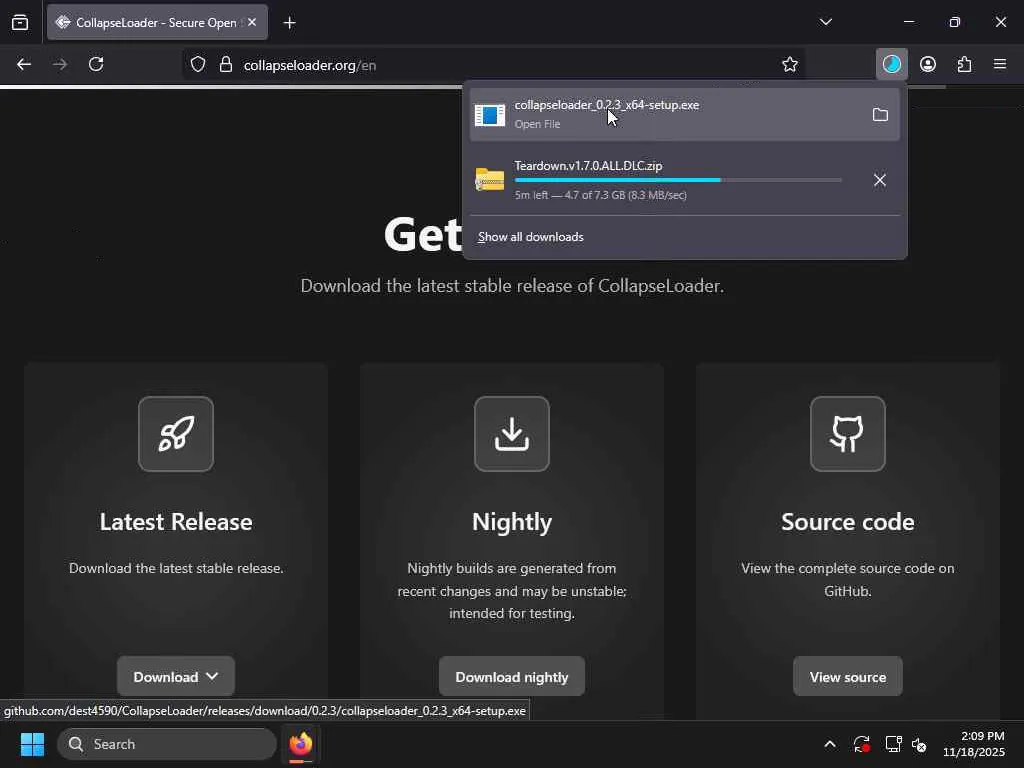Open a new tab with plus button
Screen dimensions: 1024x768
(289, 23)
